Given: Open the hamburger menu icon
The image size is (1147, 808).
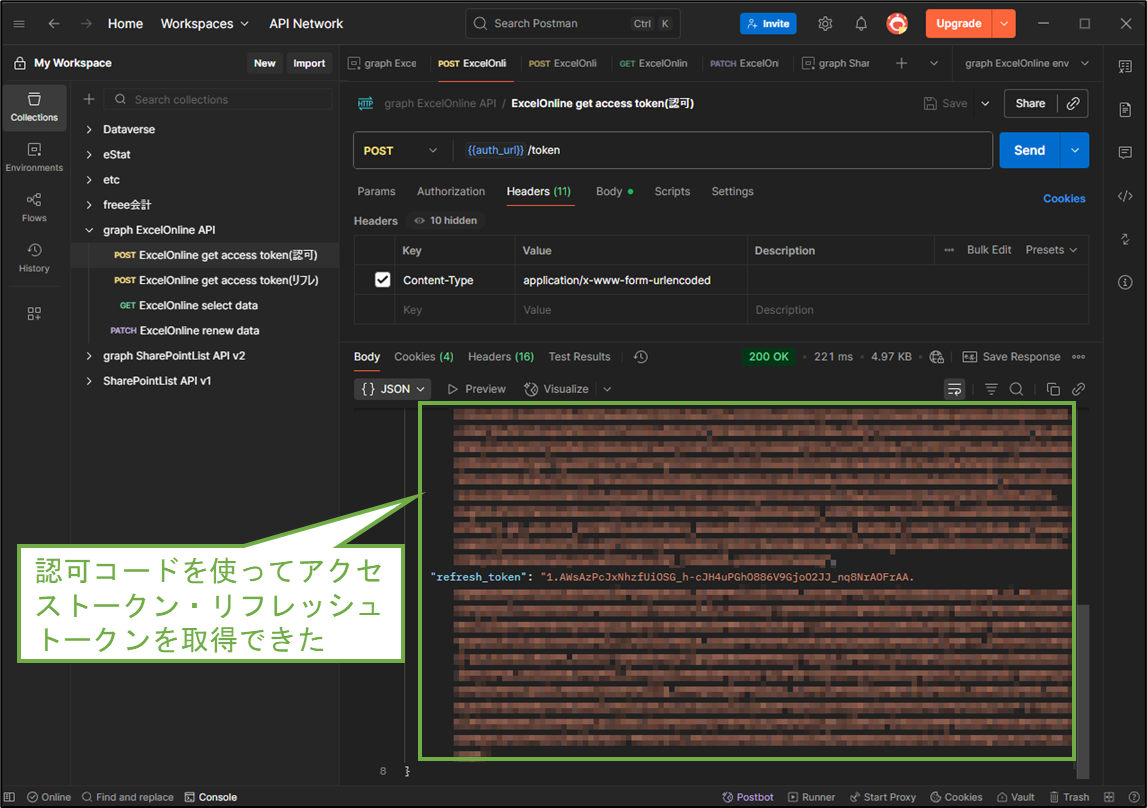Looking at the screenshot, I should tap(19, 23).
